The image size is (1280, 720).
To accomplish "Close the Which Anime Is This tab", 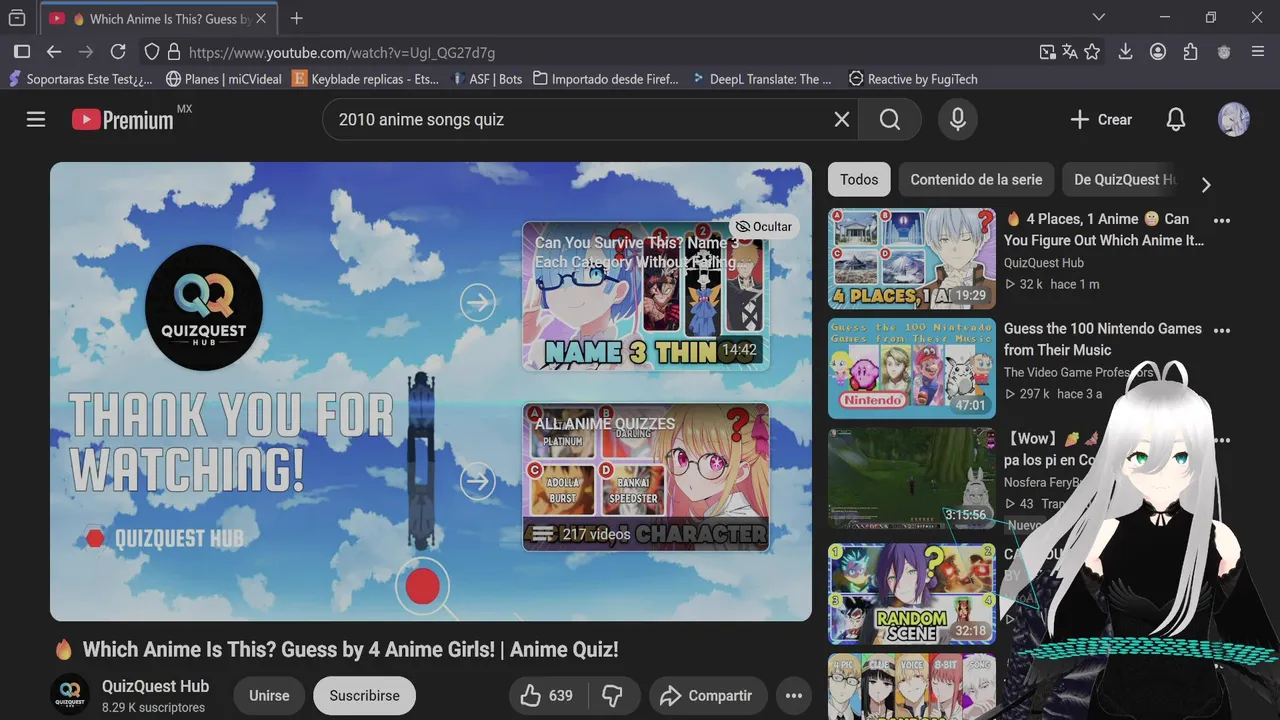I will pos(262,18).
